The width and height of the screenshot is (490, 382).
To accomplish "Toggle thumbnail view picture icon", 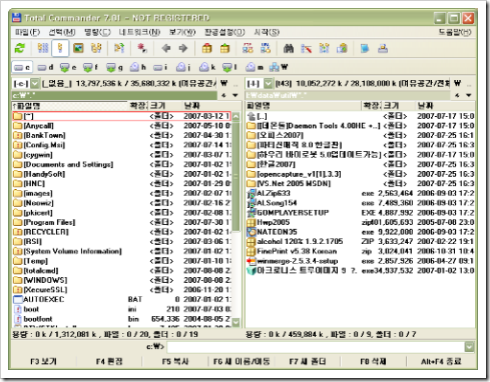I will point(78,48).
